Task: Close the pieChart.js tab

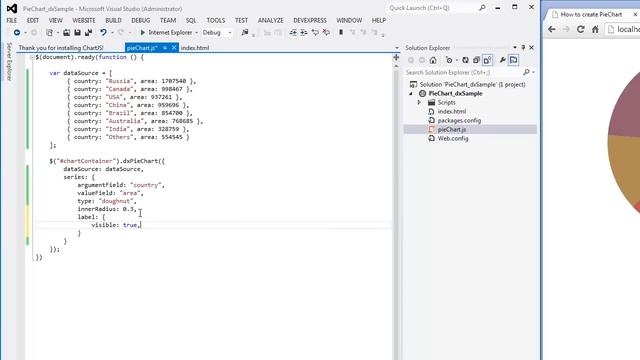Action: click(x=174, y=48)
